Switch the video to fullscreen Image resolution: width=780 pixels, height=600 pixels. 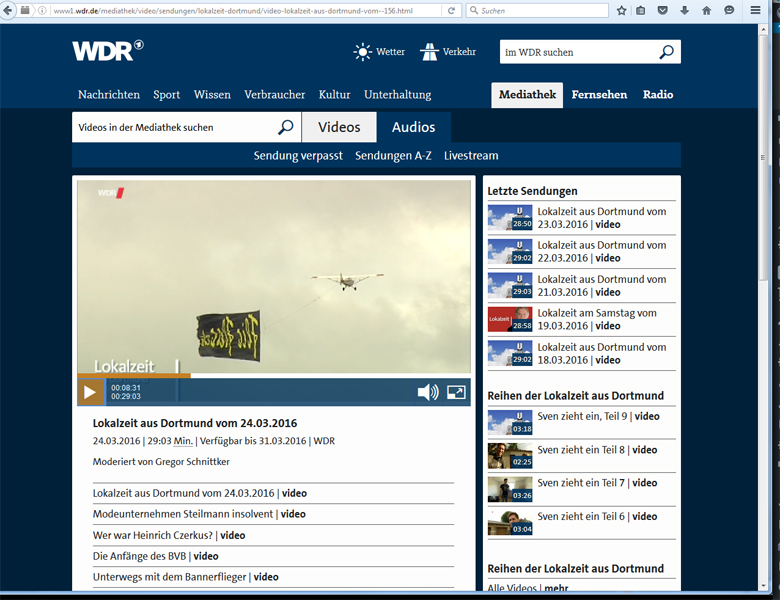click(456, 392)
